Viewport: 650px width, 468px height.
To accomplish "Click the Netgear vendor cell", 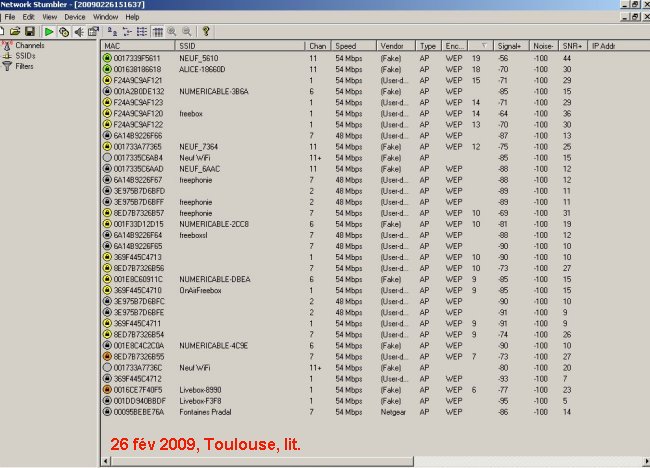I will click(393, 412).
